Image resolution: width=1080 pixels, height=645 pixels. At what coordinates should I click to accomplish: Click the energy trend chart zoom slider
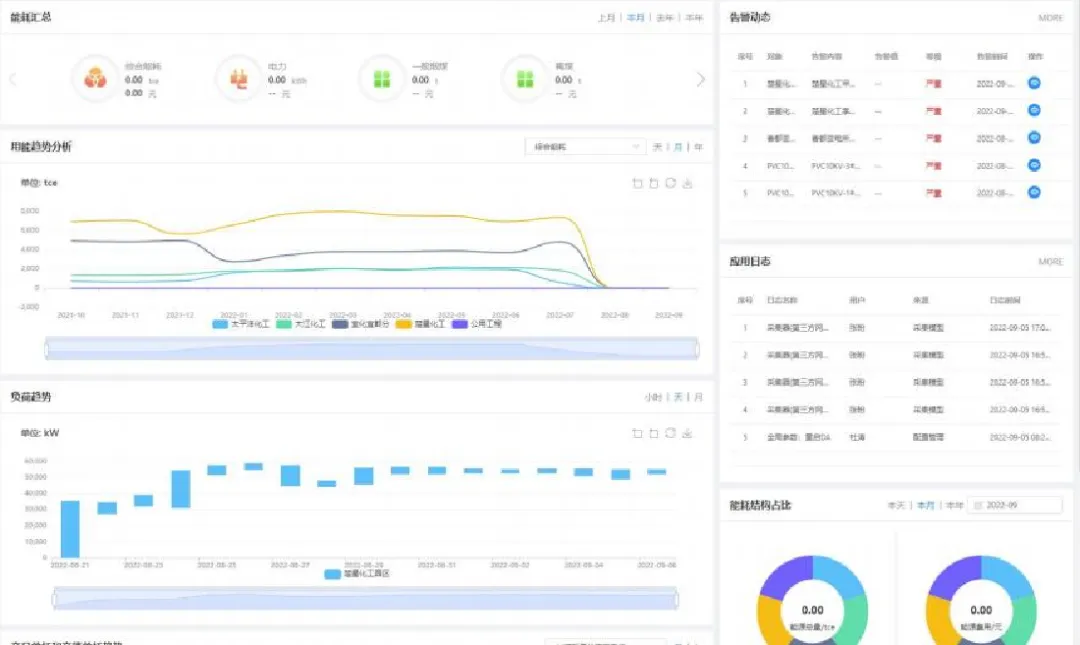(372, 348)
